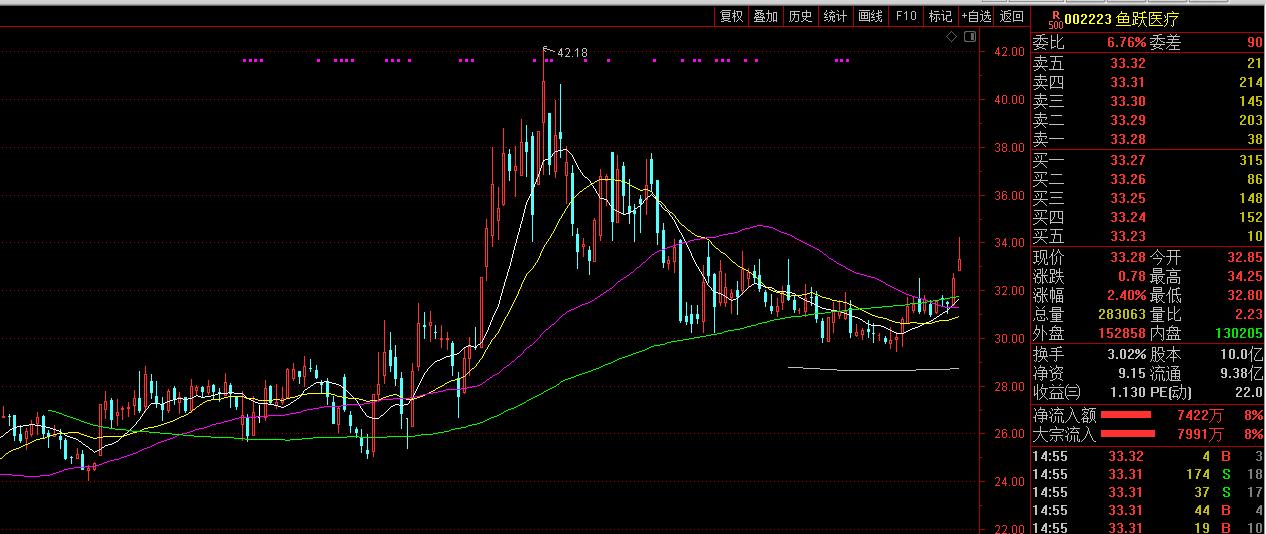Click the 42.18 peak price label
The height and width of the screenshot is (534, 1266).
572,52
